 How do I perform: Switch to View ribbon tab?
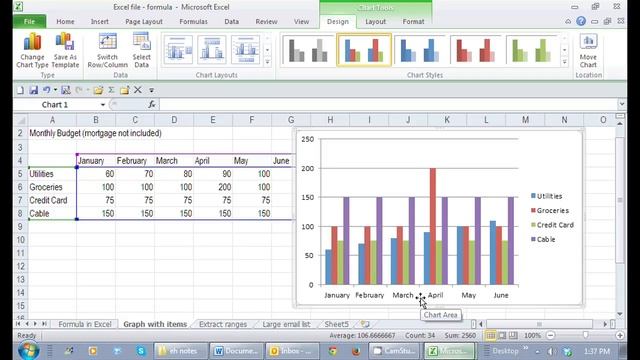pos(302,22)
